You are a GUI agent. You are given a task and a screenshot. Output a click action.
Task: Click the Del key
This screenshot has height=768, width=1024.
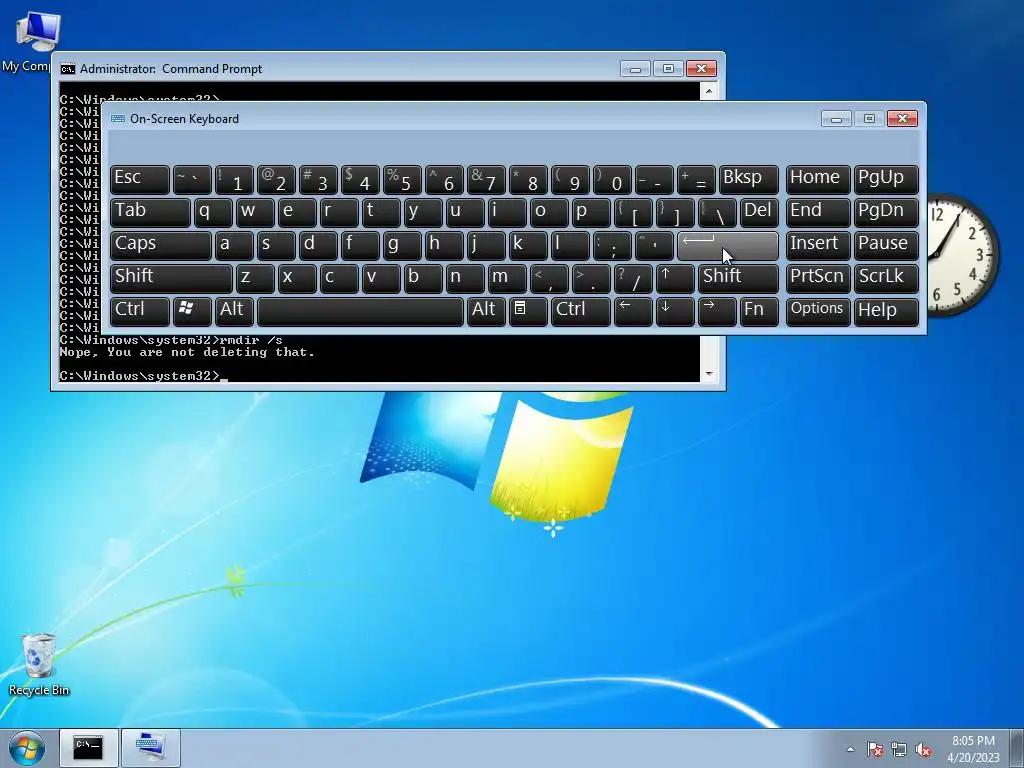[x=759, y=213]
